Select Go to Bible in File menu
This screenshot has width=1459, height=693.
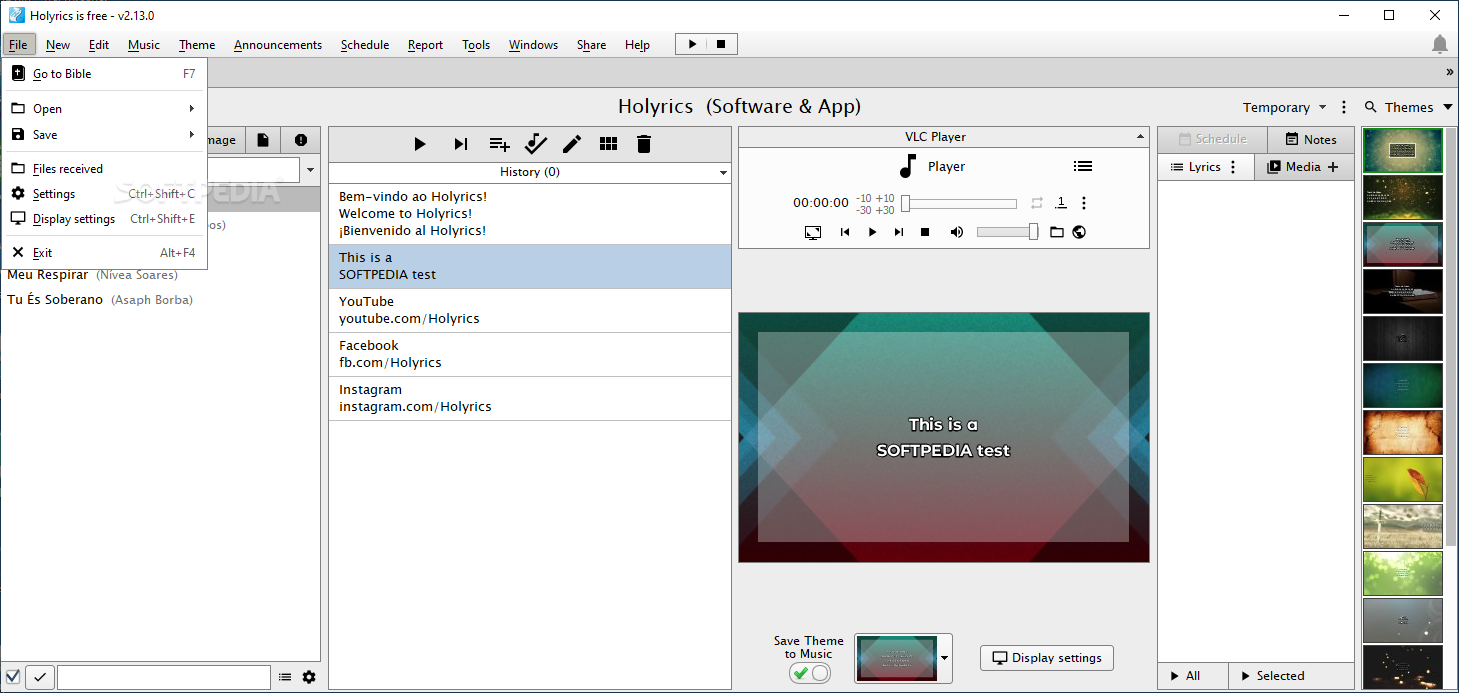[104, 74]
